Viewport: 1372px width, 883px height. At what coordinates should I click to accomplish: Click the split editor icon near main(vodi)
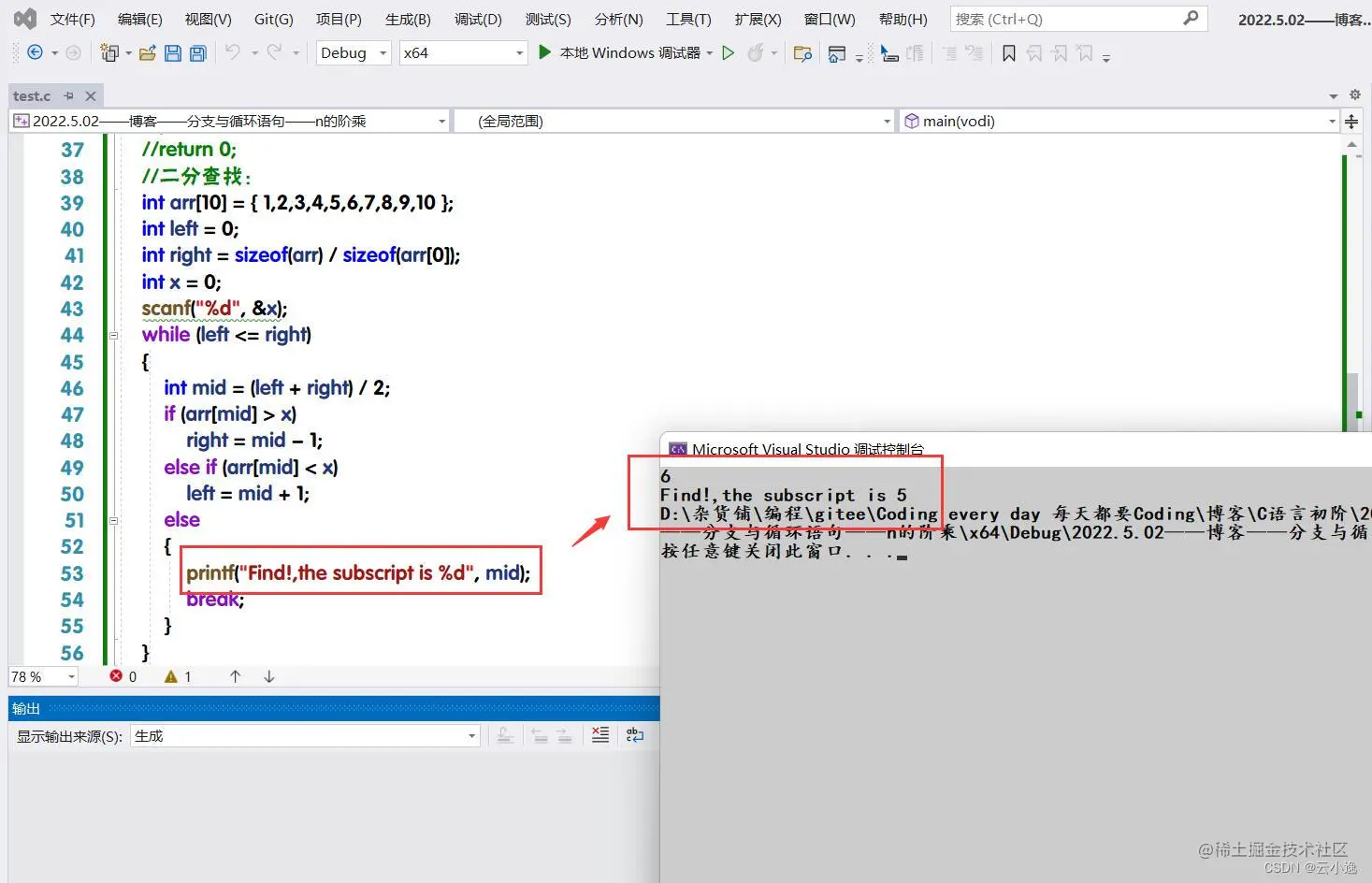tap(1351, 121)
